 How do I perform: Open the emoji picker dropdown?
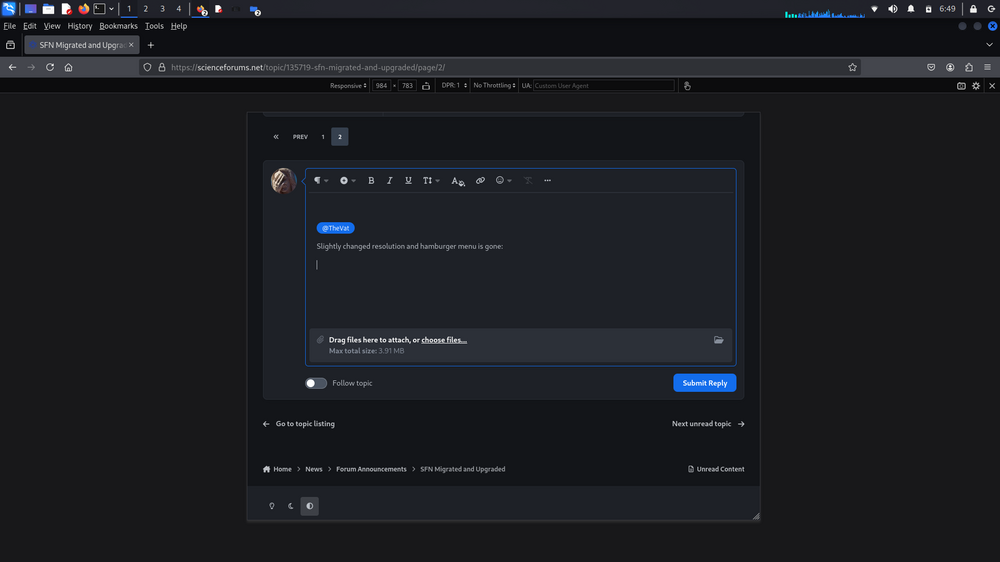click(x=504, y=181)
